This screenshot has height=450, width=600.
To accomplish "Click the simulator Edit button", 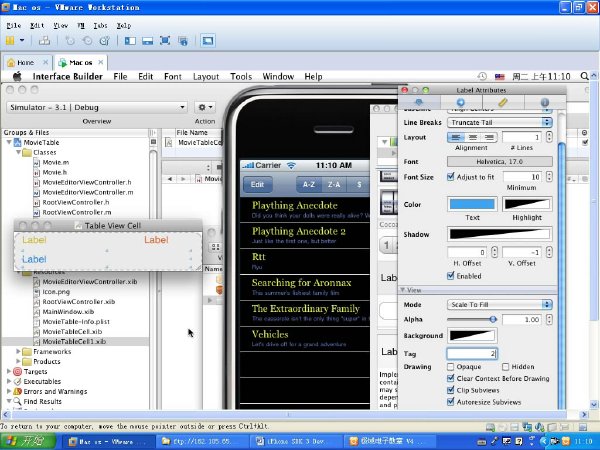I will click(258, 184).
